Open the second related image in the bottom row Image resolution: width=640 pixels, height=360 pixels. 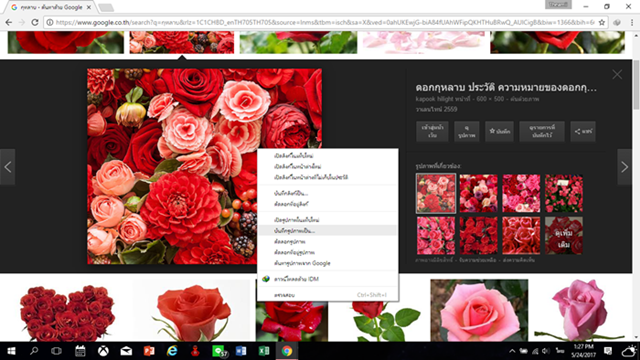click(x=478, y=236)
